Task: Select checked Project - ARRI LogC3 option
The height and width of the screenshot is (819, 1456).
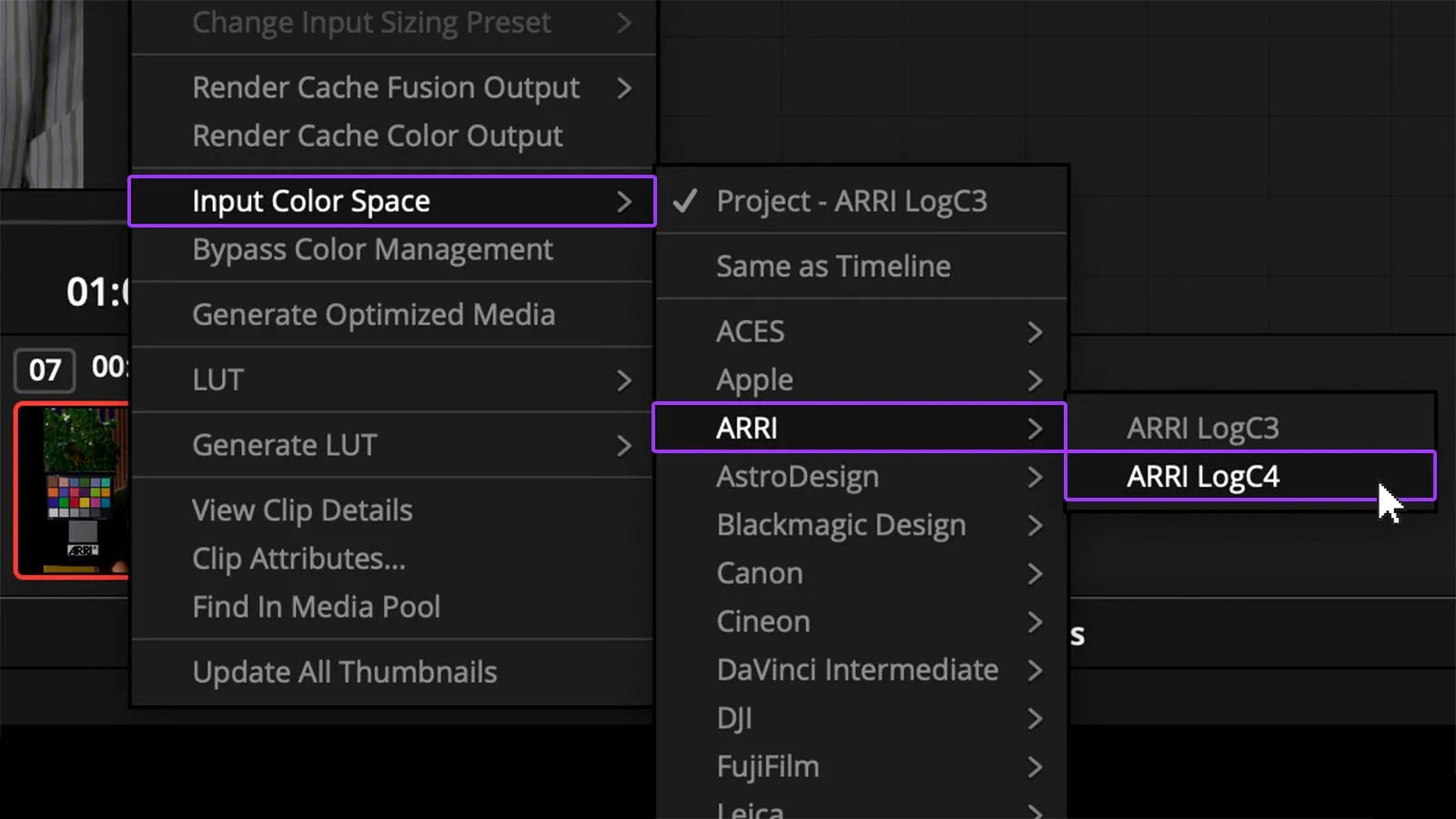Action: coord(861,201)
